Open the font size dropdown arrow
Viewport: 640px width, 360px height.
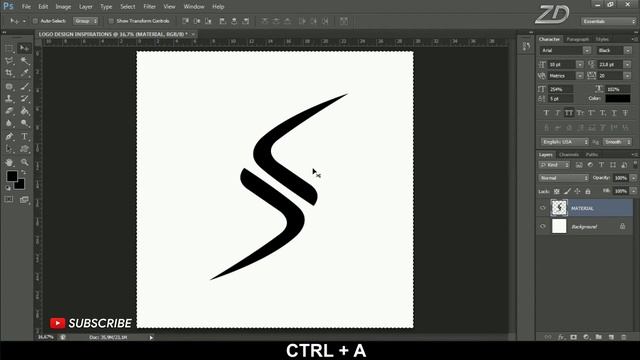coord(580,64)
